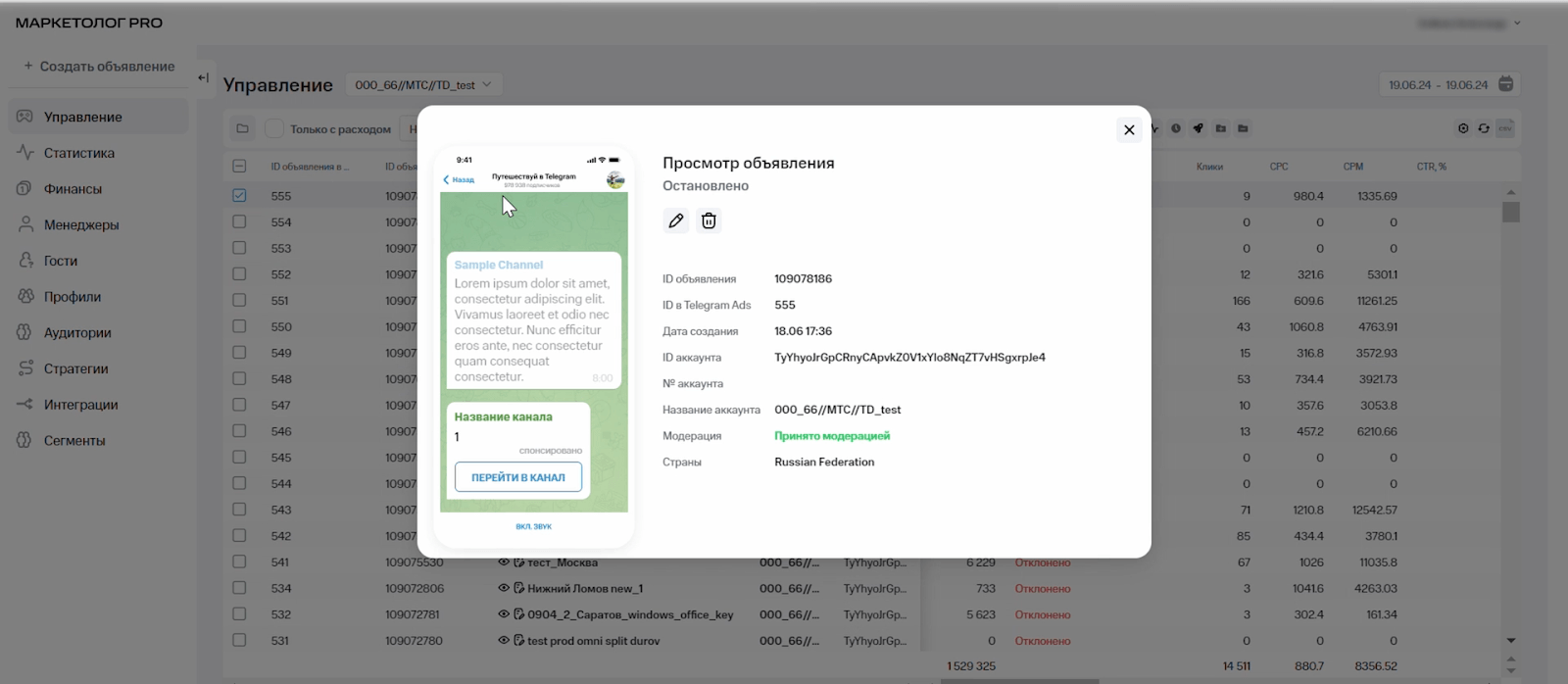Viewport: 1568px width, 684px height.
Task: Check the checkbox for row 553
Action: click(x=239, y=248)
